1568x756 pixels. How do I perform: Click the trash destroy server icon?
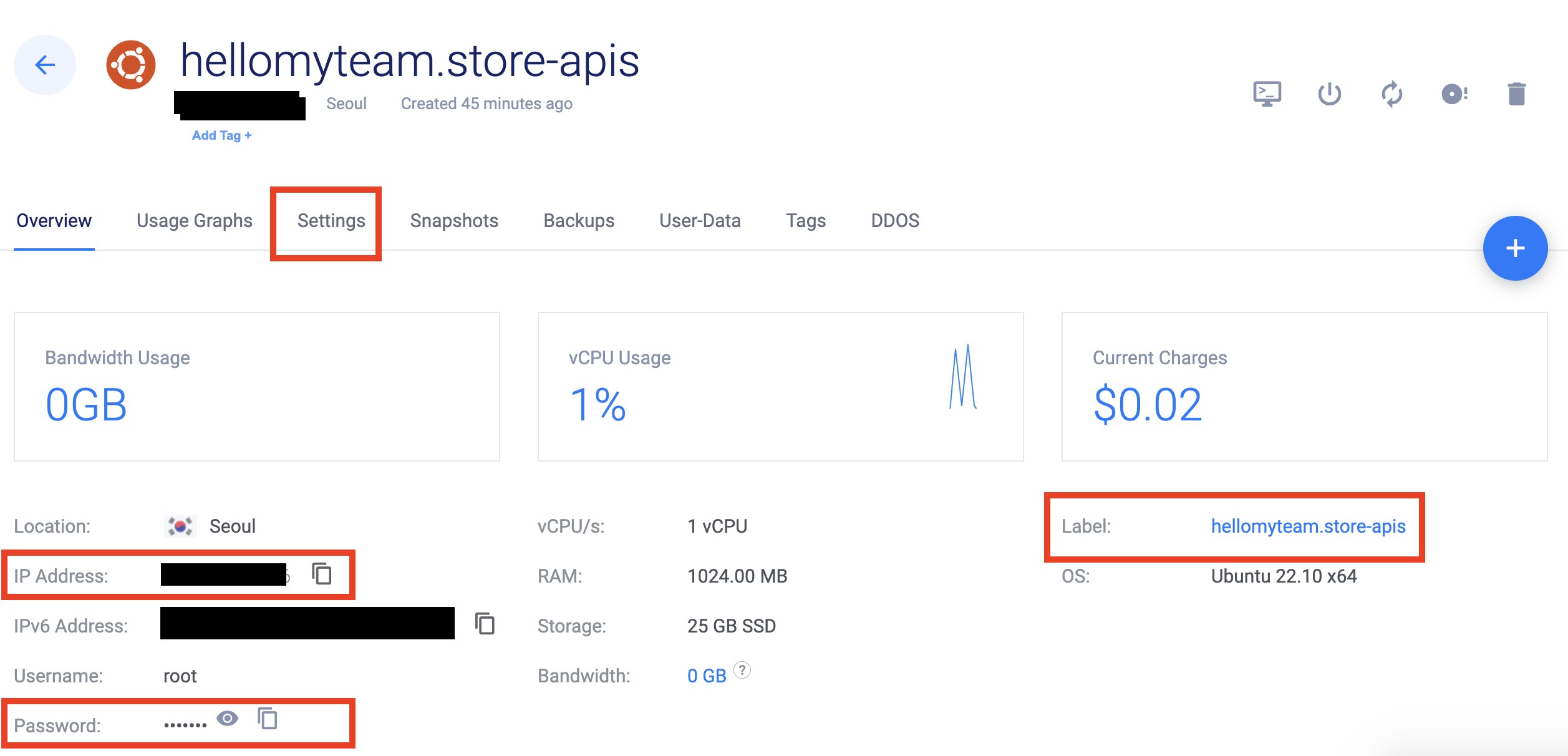[1516, 94]
